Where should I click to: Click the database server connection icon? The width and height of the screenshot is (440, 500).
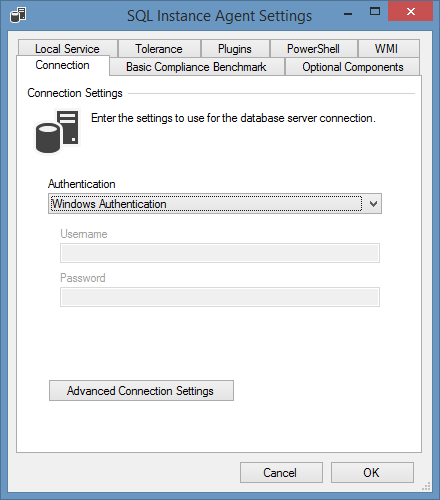(57, 132)
